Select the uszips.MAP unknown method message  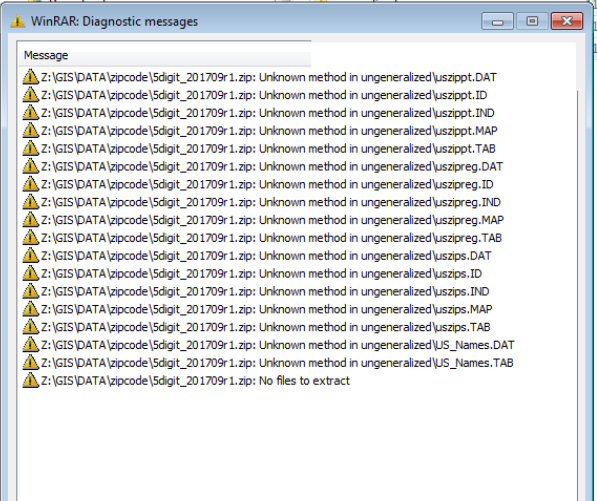coord(267,310)
